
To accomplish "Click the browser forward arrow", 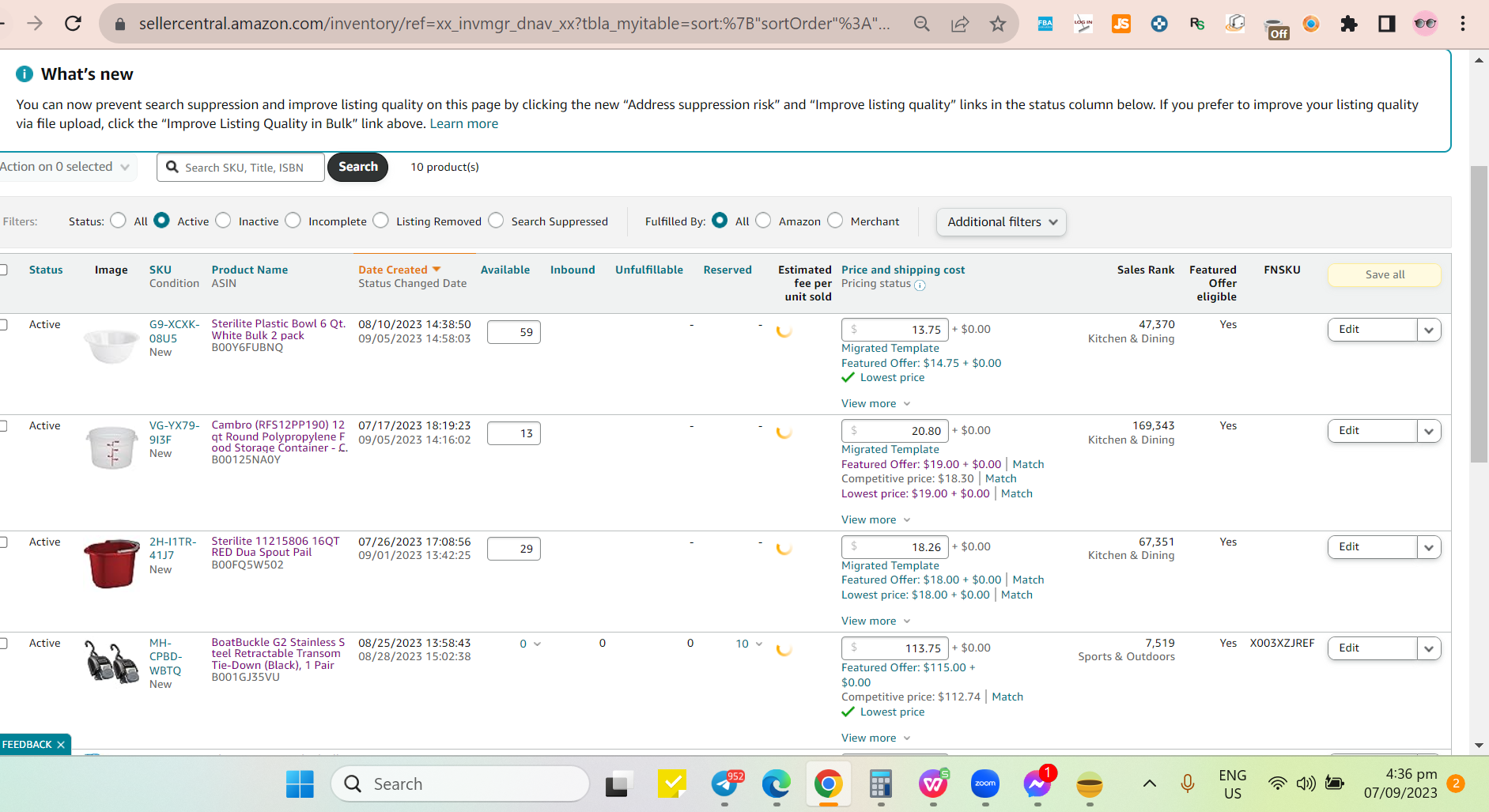I will (35, 24).
